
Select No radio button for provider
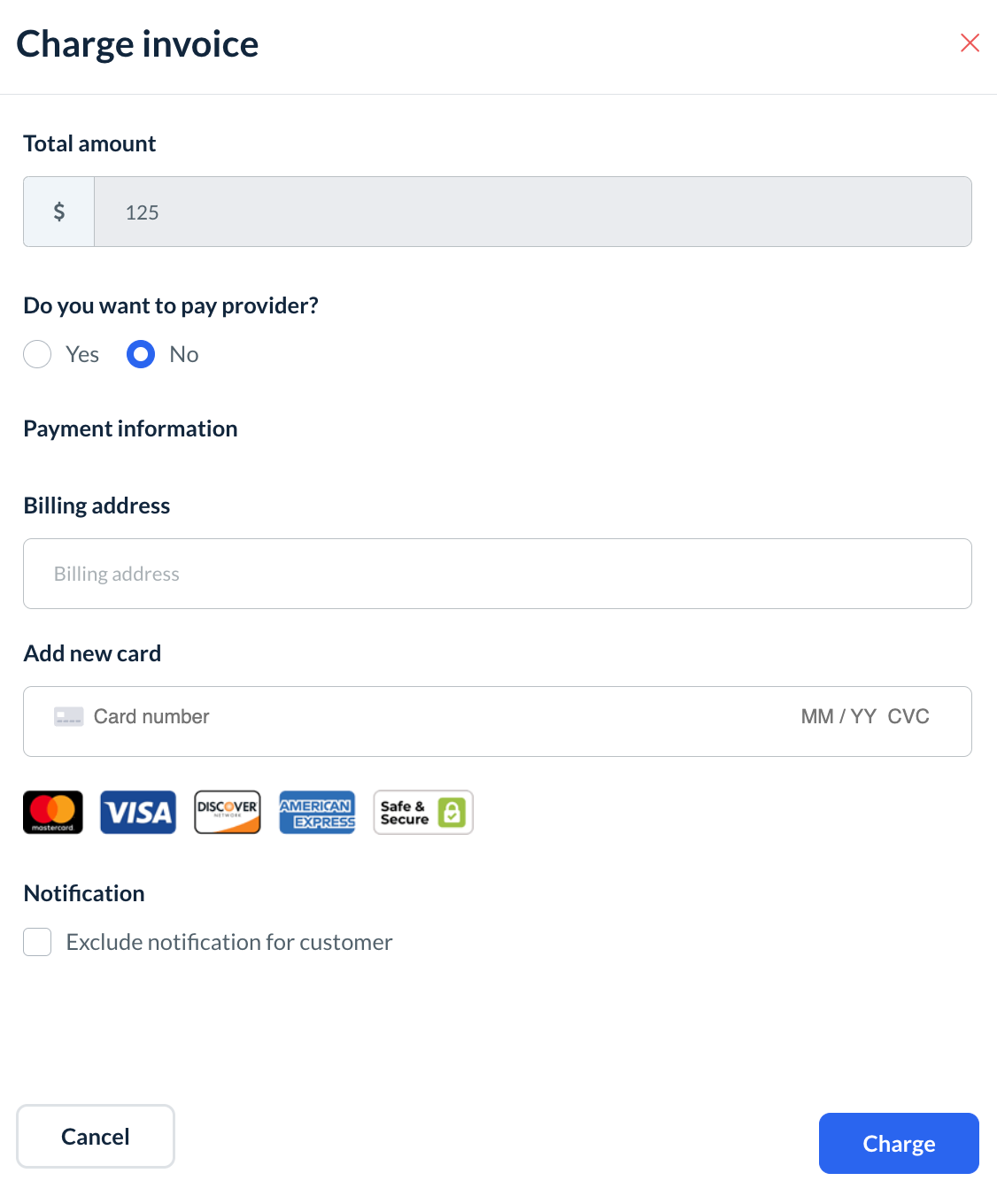[x=141, y=354]
